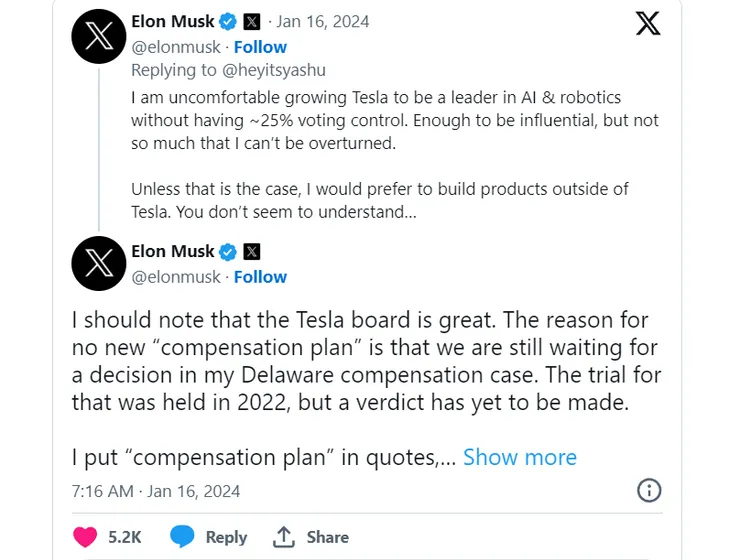Click verified badge on the main tweet
The height and width of the screenshot is (560, 740).
coord(228,251)
